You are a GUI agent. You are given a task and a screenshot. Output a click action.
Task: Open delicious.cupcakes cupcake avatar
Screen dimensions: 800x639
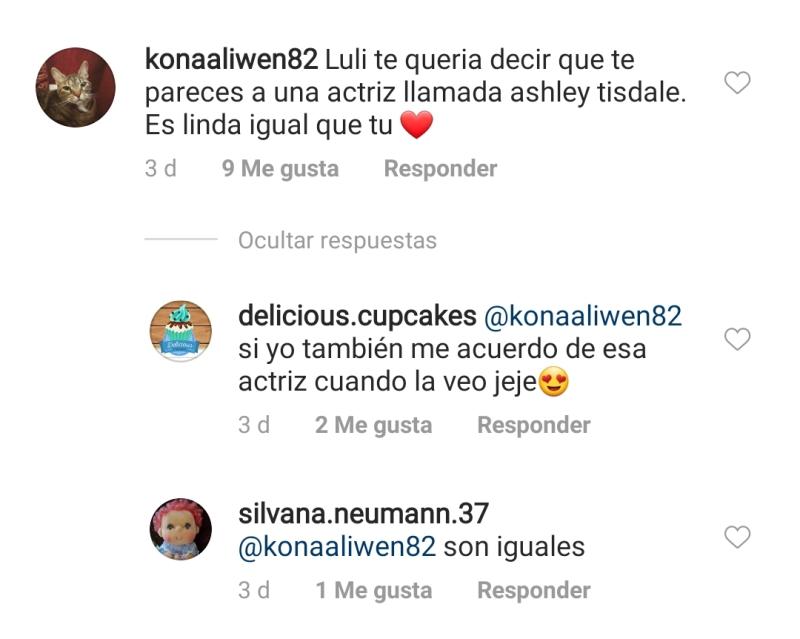[x=181, y=331]
